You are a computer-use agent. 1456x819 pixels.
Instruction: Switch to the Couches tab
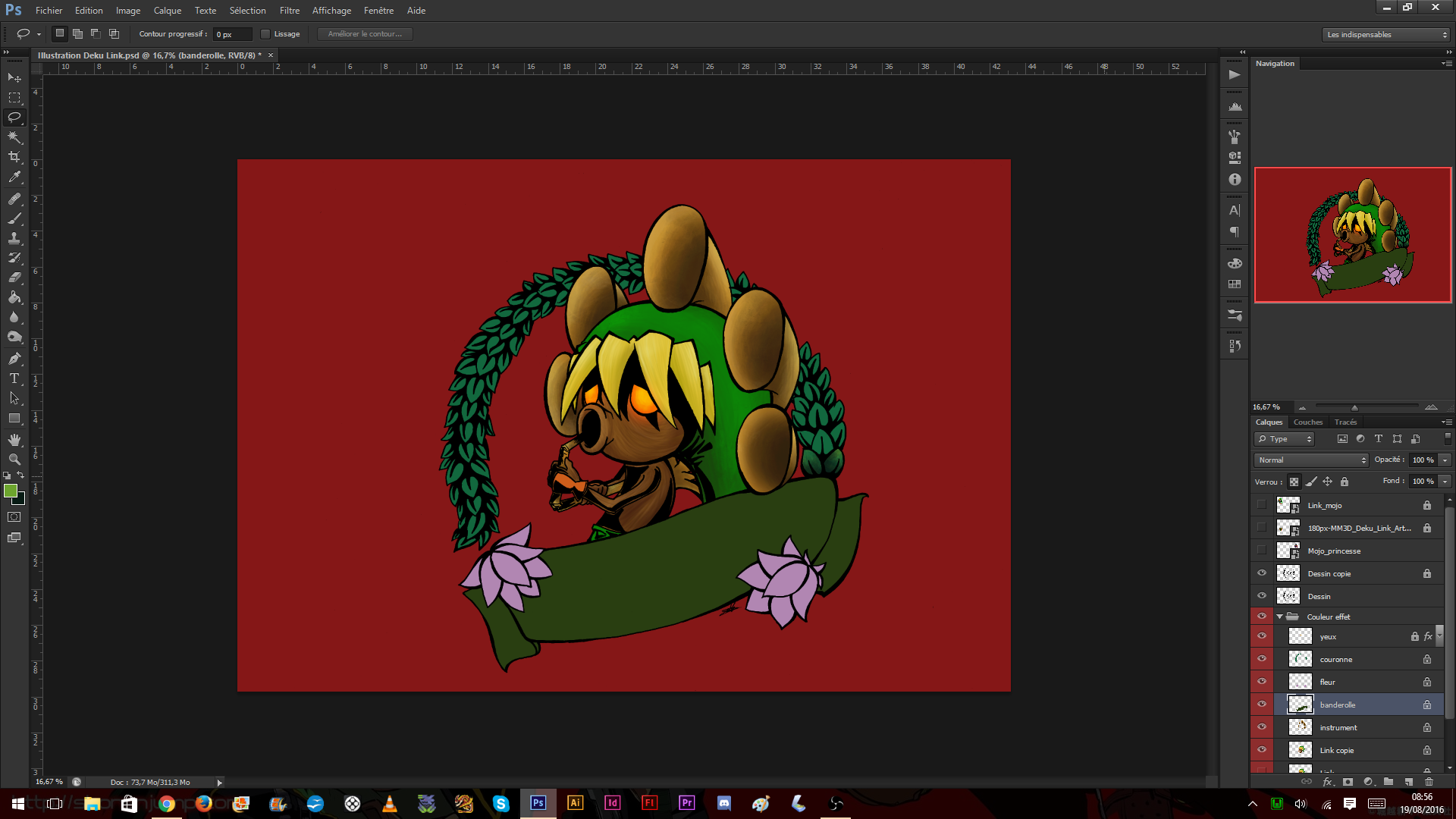(x=1307, y=422)
